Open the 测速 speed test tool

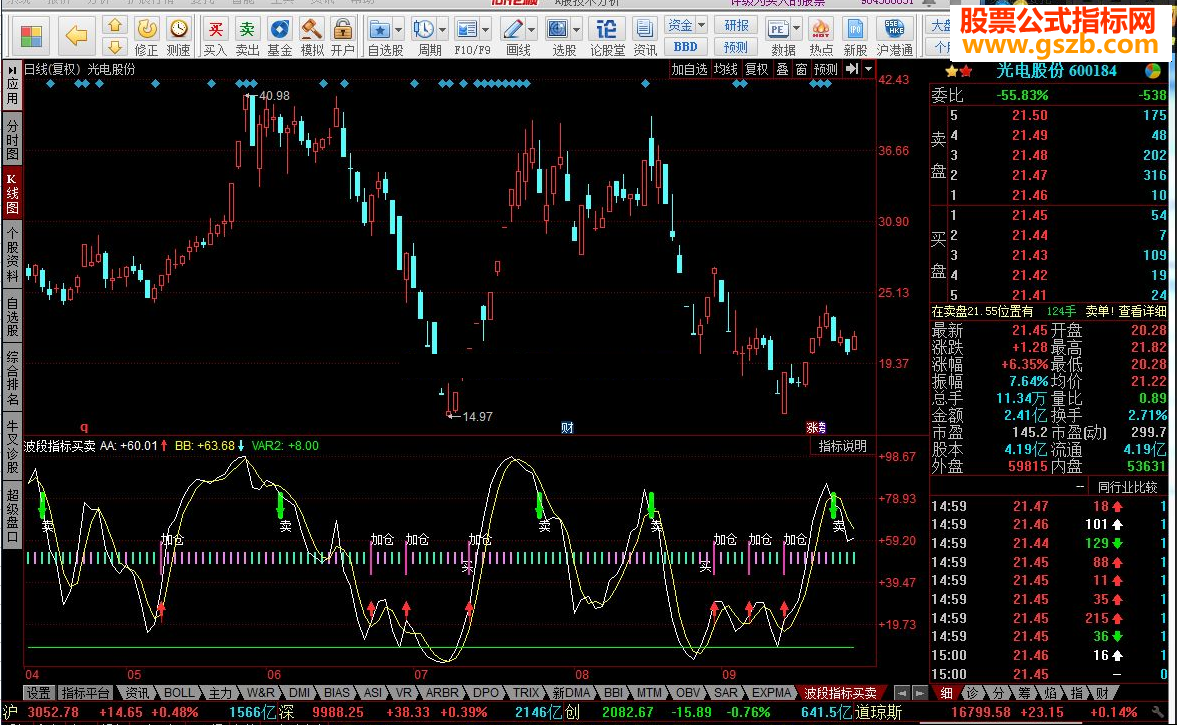point(179,38)
